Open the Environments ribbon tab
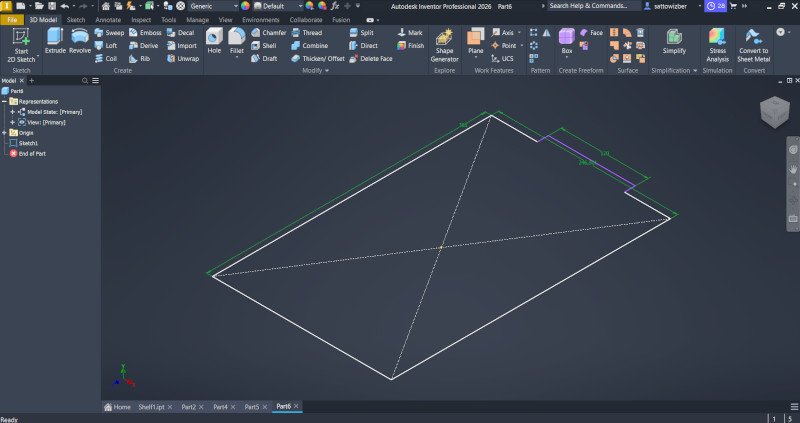 click(261, 20)
